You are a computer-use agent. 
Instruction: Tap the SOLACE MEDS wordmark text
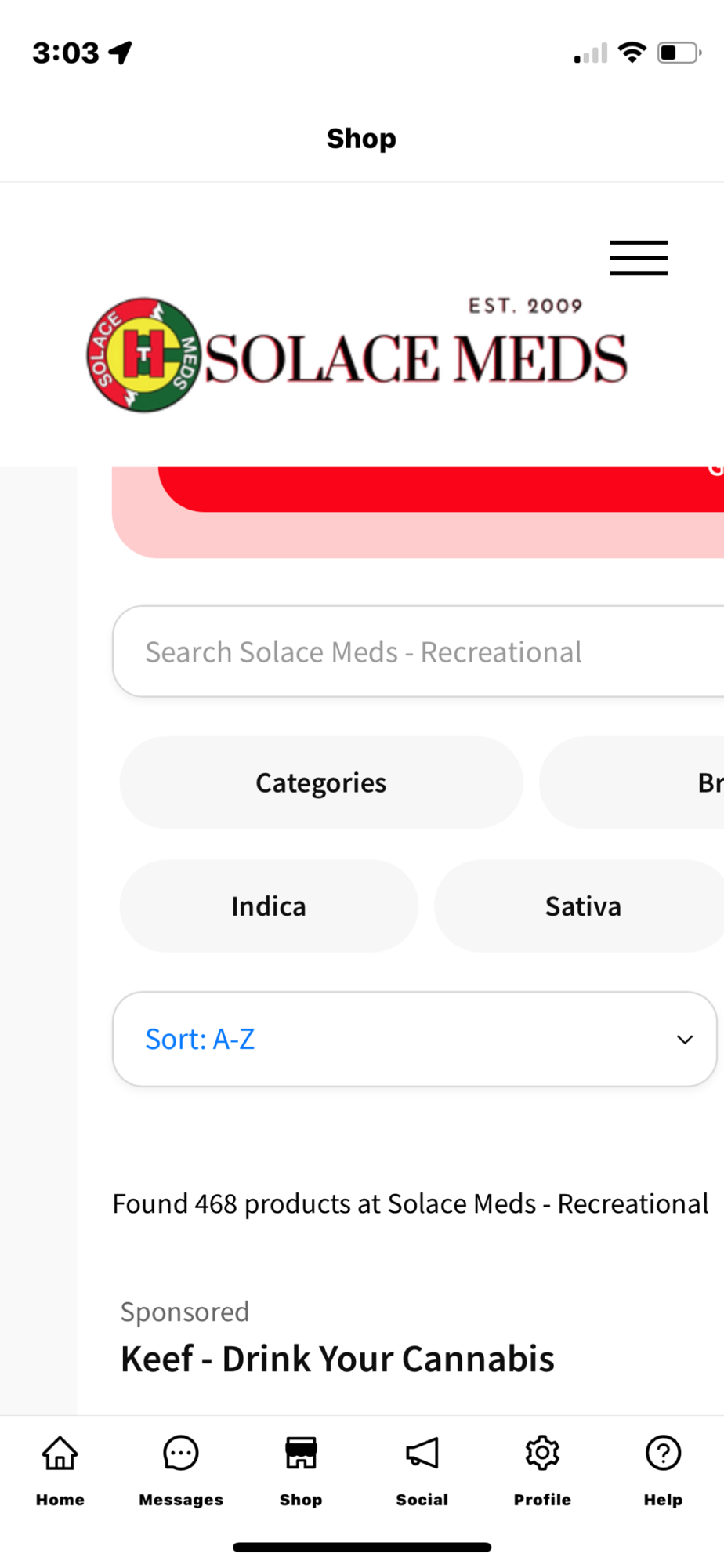pos(415,359)
